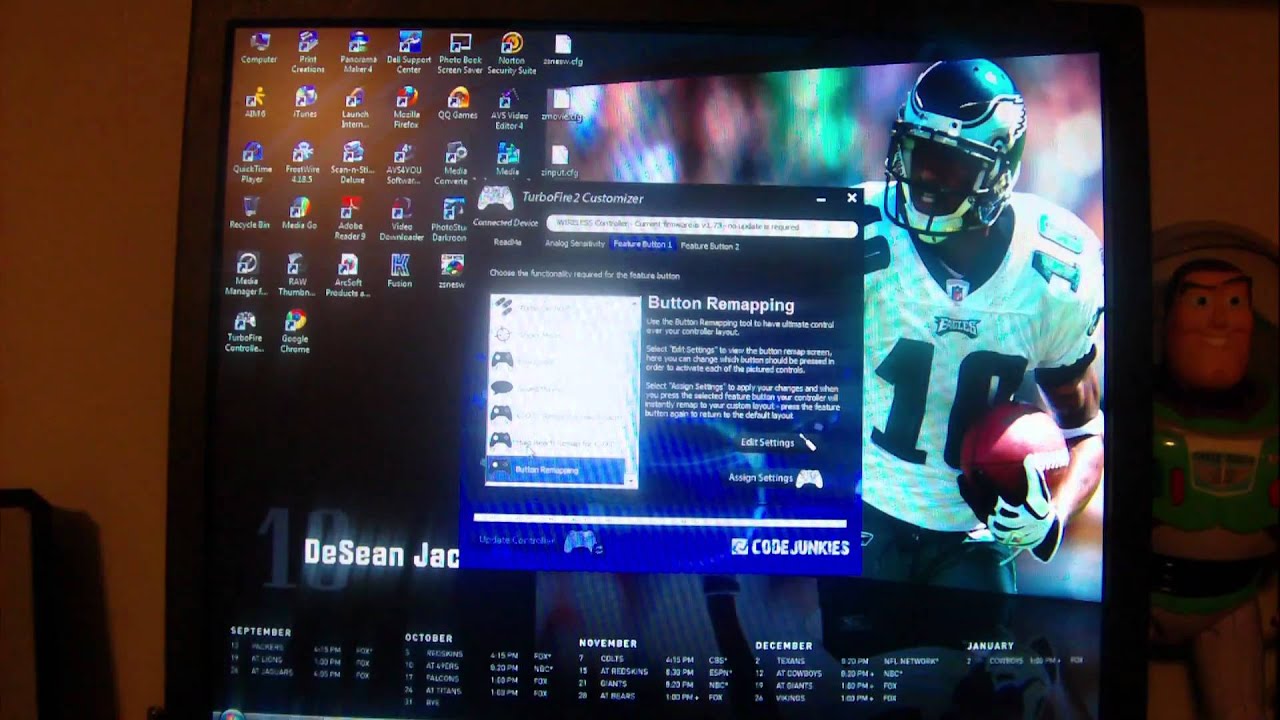Click the function list scrollbar down arrow
This screenshot has width=1280, height=720.
631,481
